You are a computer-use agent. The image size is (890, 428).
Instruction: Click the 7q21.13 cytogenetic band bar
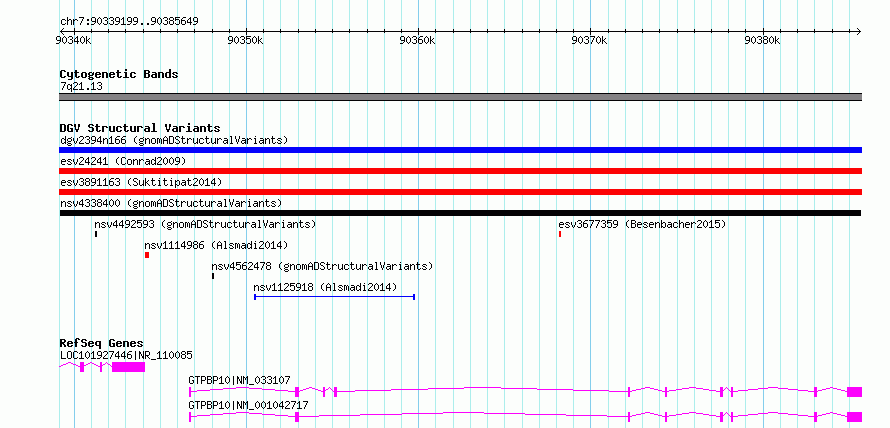click(460, 97)
